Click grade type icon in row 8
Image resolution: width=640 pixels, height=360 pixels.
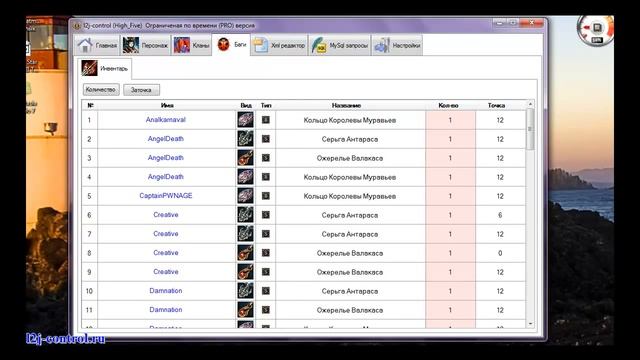(x=266, y=253)
